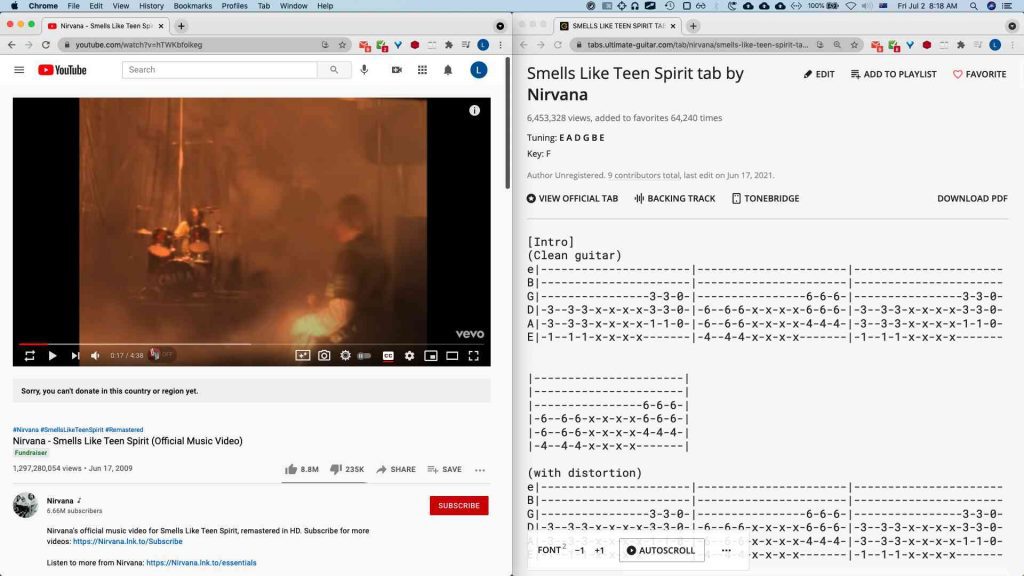
Task: Take screenshot using camera icon in player
Action: [324, 355]
